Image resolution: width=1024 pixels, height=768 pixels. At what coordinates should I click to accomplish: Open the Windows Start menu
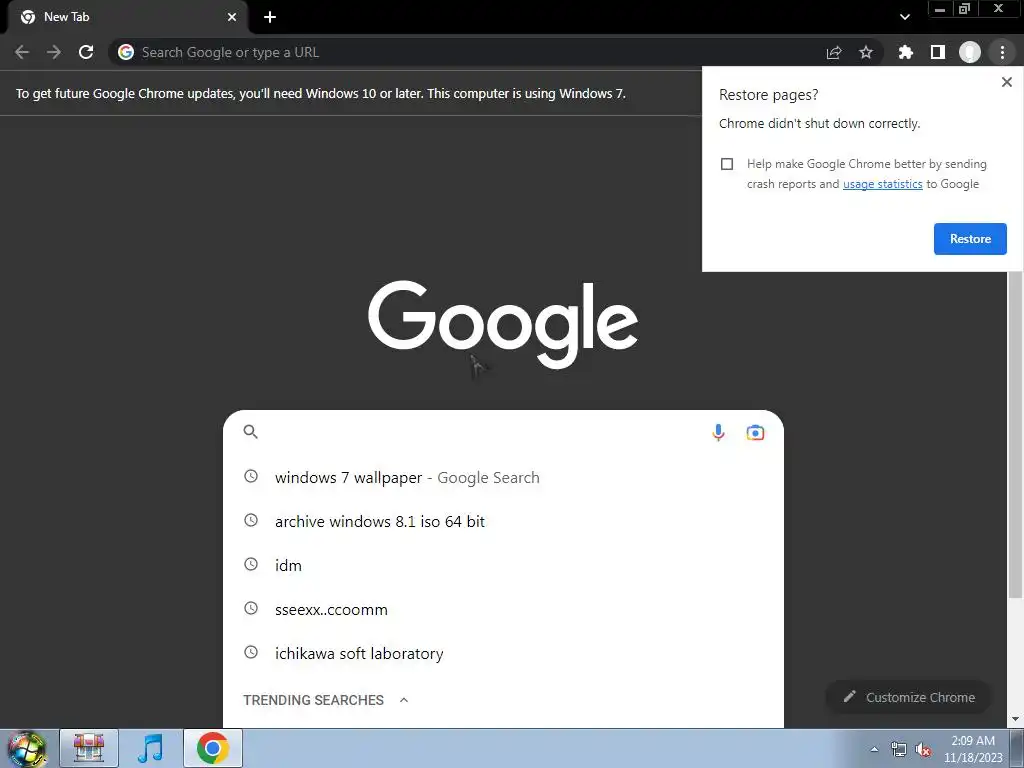point(27,748)
